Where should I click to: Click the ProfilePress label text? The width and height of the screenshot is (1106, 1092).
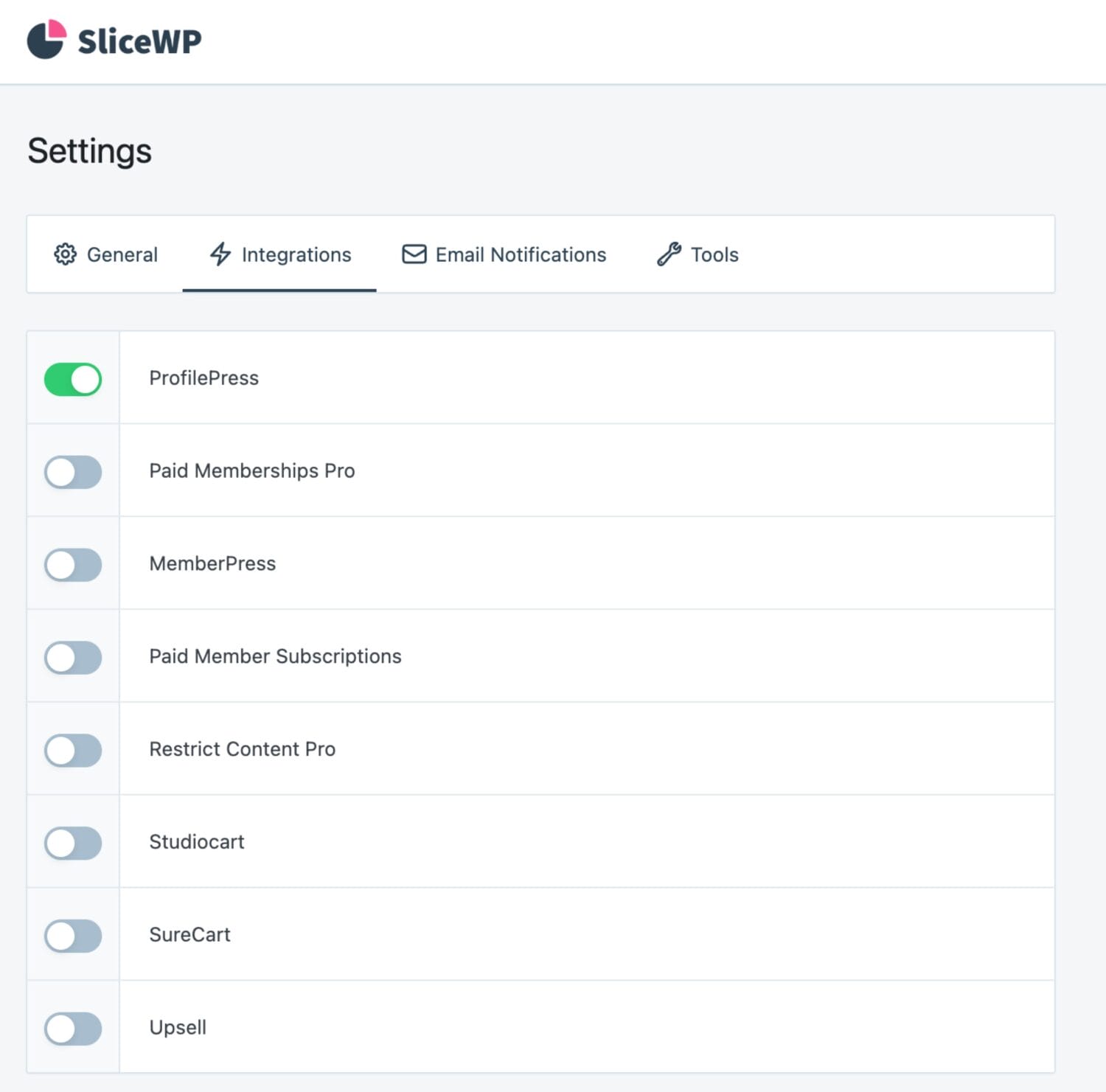(204, 378)
